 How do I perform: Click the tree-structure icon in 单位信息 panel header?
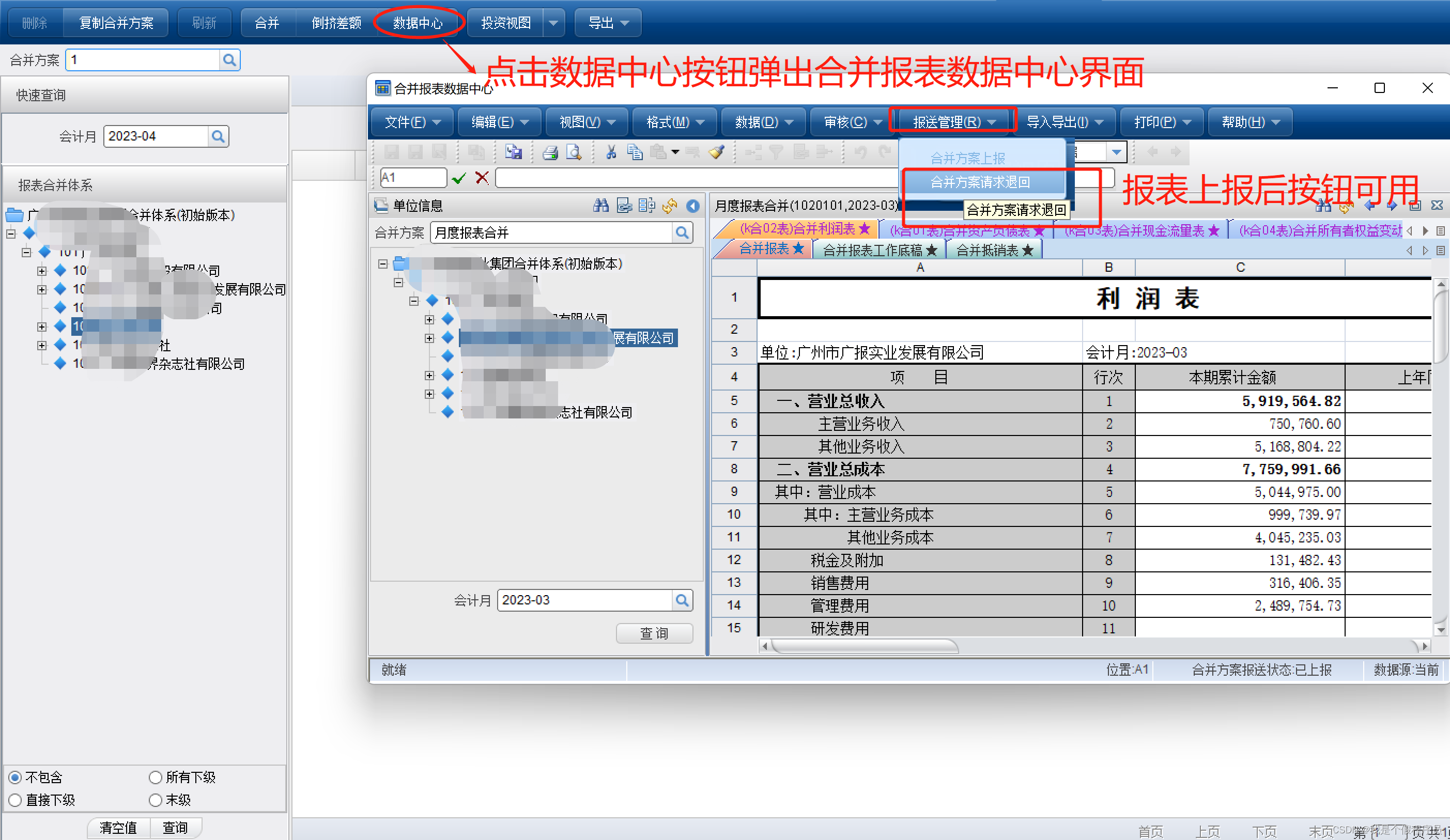point(647,206)
